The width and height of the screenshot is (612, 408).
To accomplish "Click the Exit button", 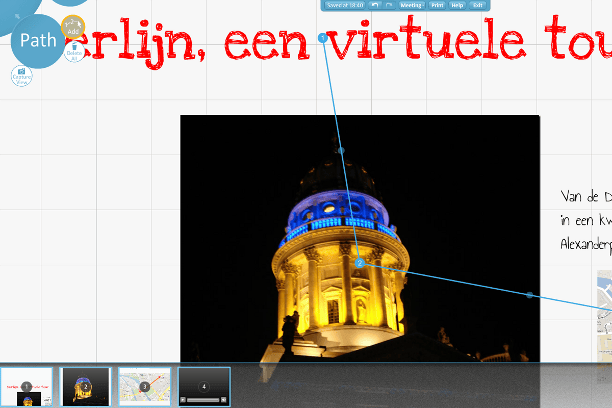I will [478, 5].
